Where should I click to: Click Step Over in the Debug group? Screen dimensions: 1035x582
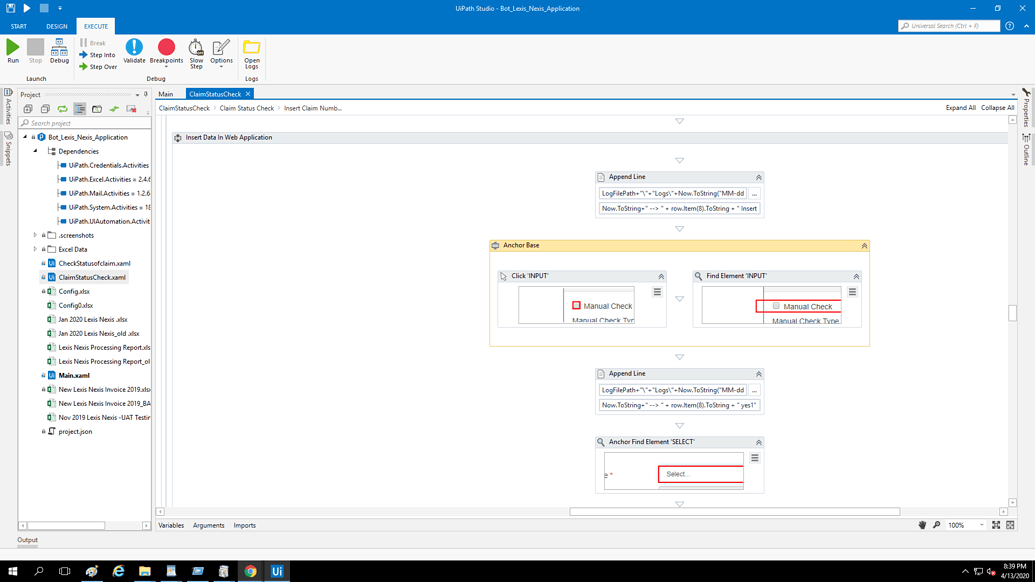pyautogui.click(x=98, y=67)
